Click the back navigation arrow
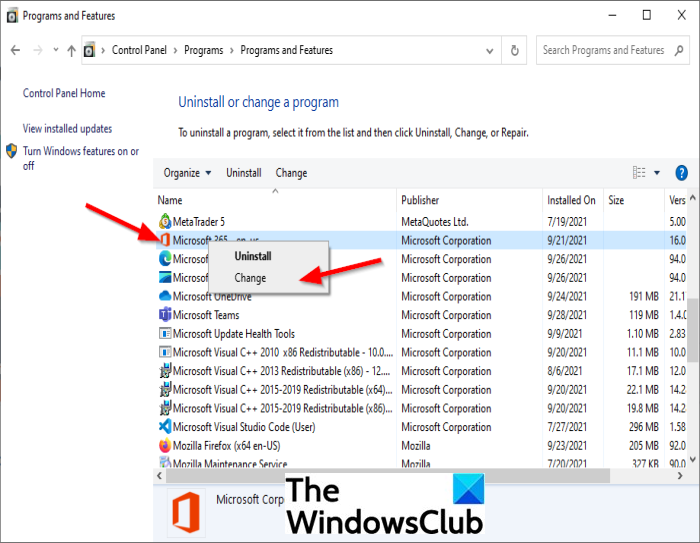Image resolution: width=700 pixels, height=543 pixels. coord(16,50)
